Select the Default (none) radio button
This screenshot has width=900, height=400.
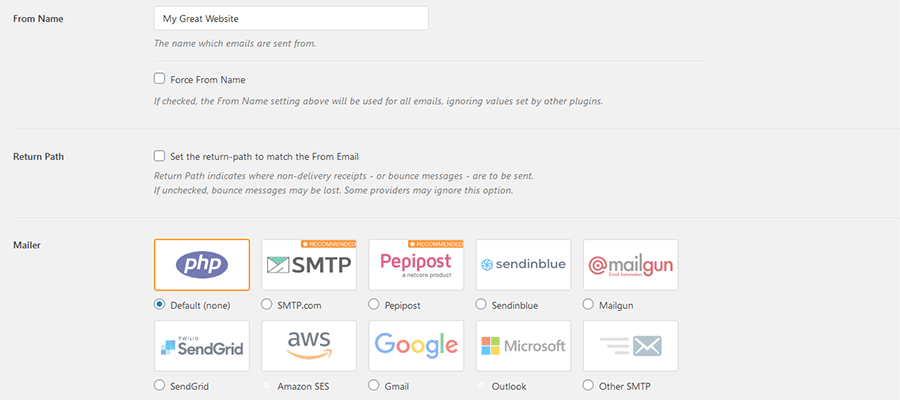pyautogui.click(x=160, y=304)
